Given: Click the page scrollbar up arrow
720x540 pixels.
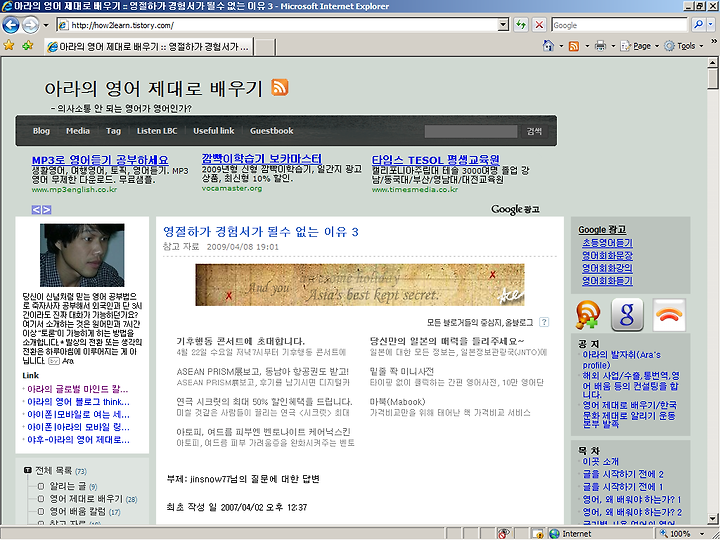Looking at the screenshot, I should pyautogui.click(x=713, y=62).
